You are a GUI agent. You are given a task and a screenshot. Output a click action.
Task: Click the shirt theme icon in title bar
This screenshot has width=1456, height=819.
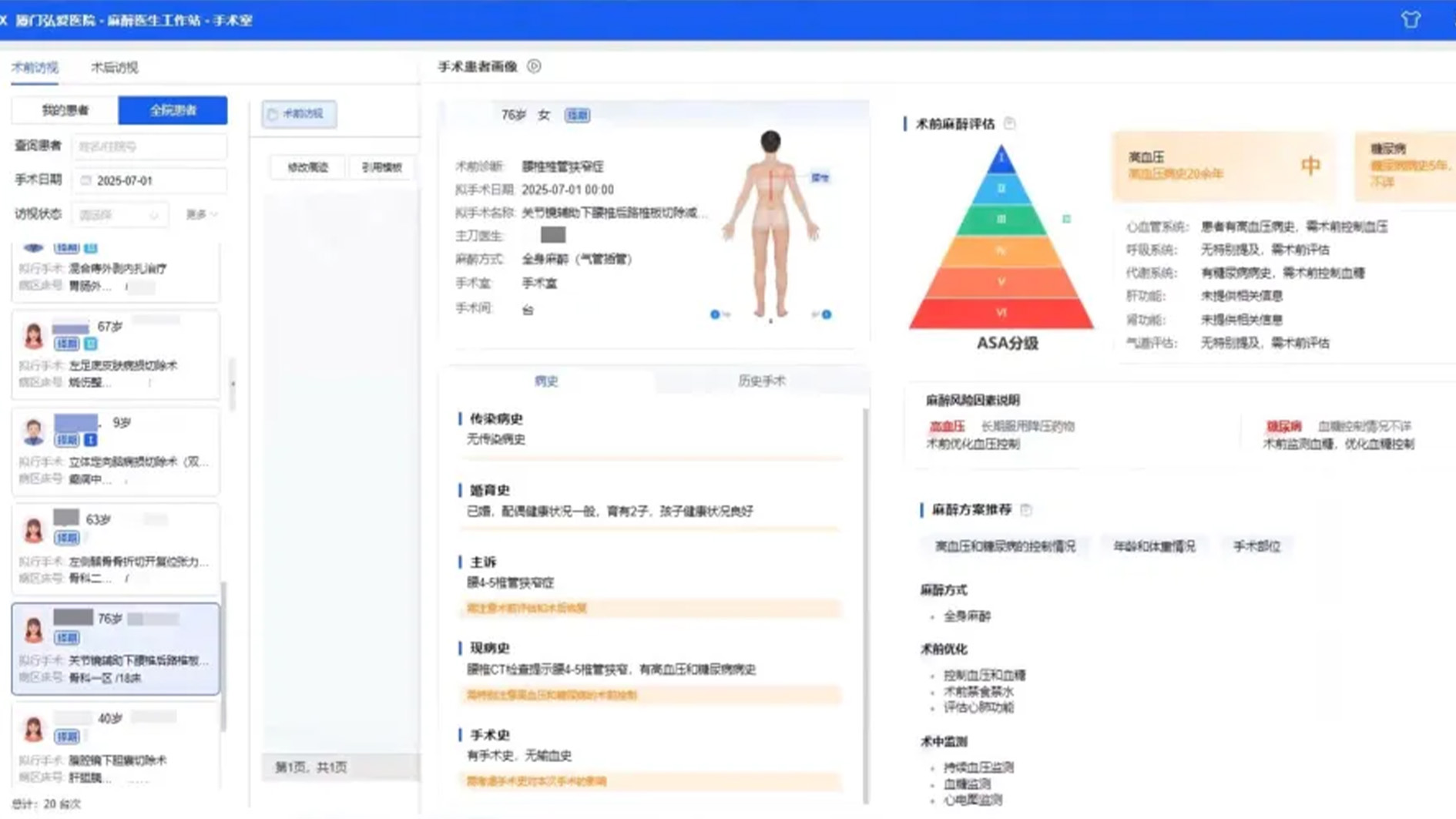1410,20
